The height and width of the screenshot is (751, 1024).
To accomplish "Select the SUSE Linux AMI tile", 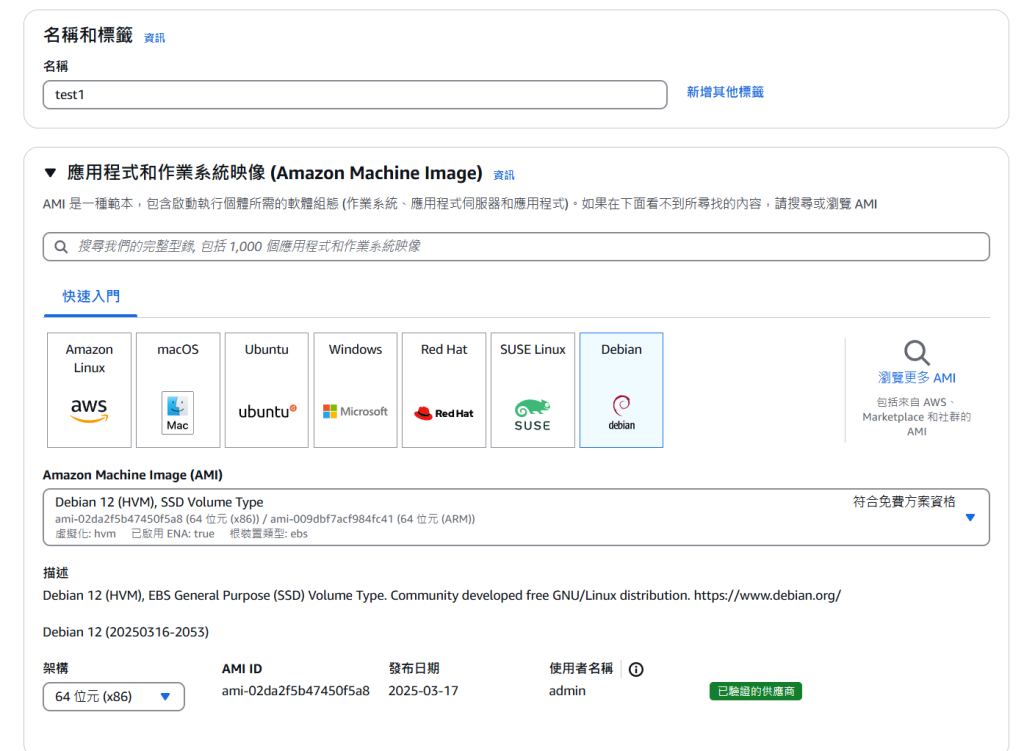I will (x=532, y=390).
